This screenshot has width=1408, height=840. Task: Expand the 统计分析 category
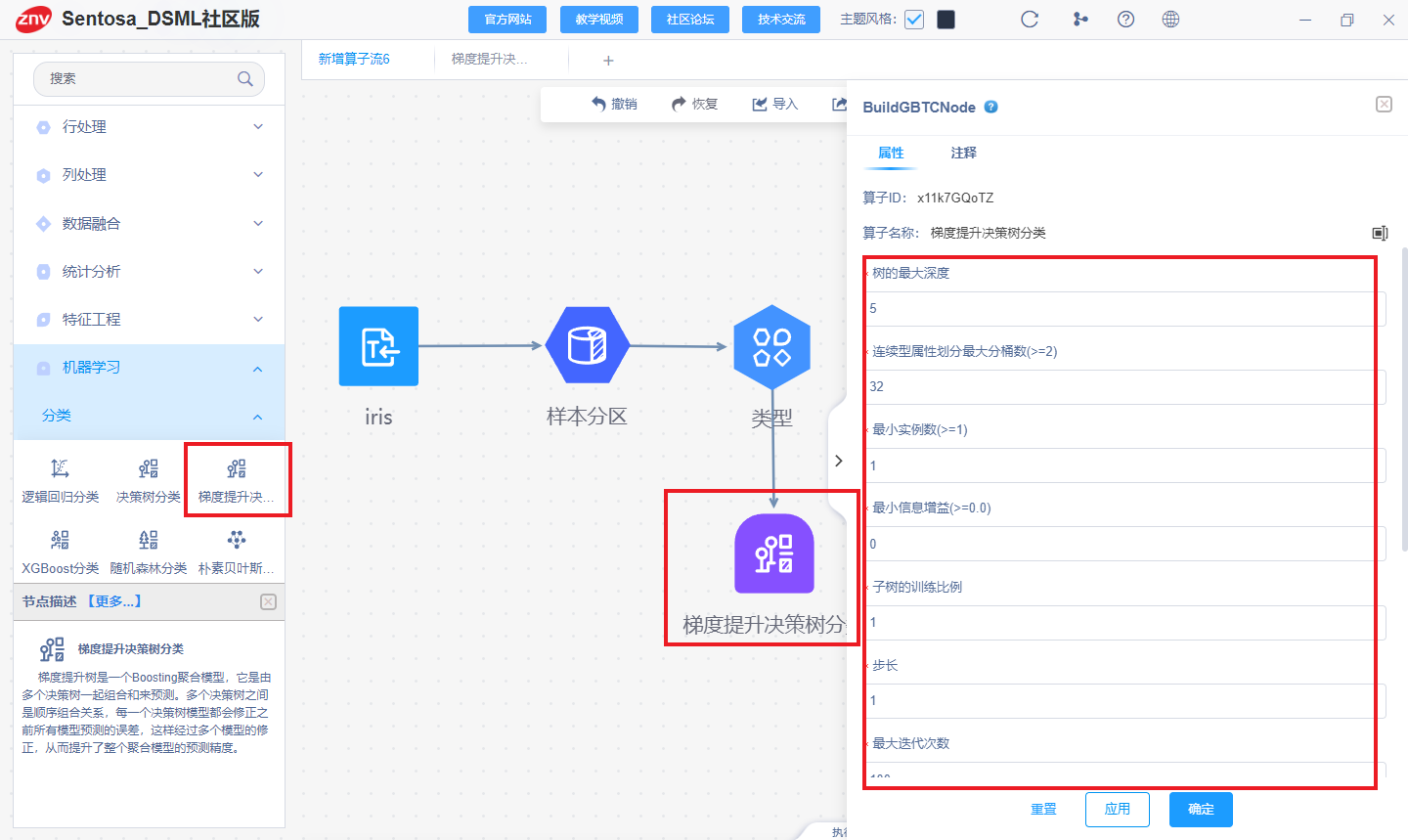pyautogui.click(x=149, y=271)
